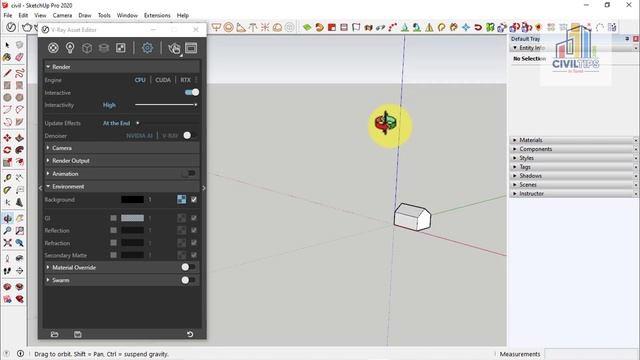Open the Extensions menu
Viewport: 640px width, 360px height.
click(x=157, y=16)
